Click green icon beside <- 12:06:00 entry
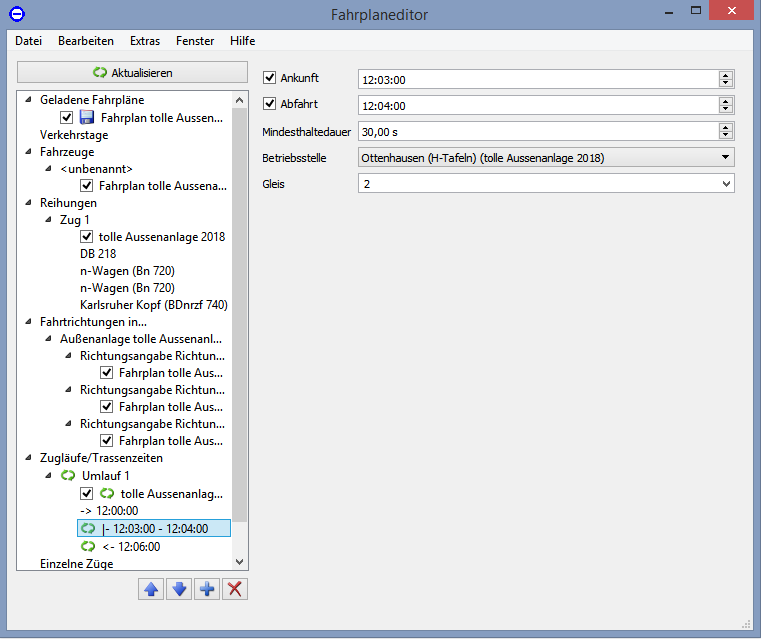This screenshot has height=639, width=761. pyautogui.click(x=88, y=546)
